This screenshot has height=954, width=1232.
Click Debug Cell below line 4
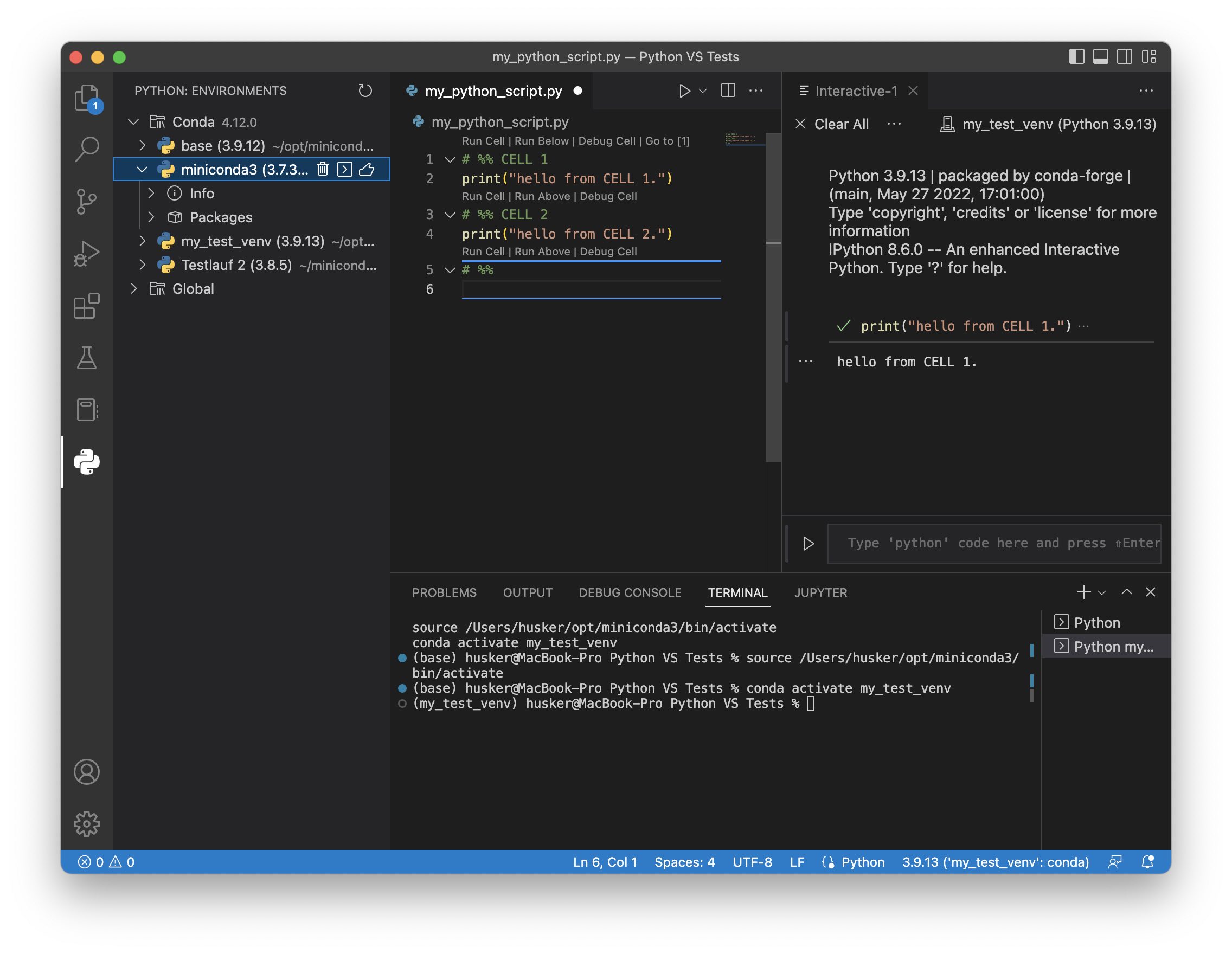[608, 252]
